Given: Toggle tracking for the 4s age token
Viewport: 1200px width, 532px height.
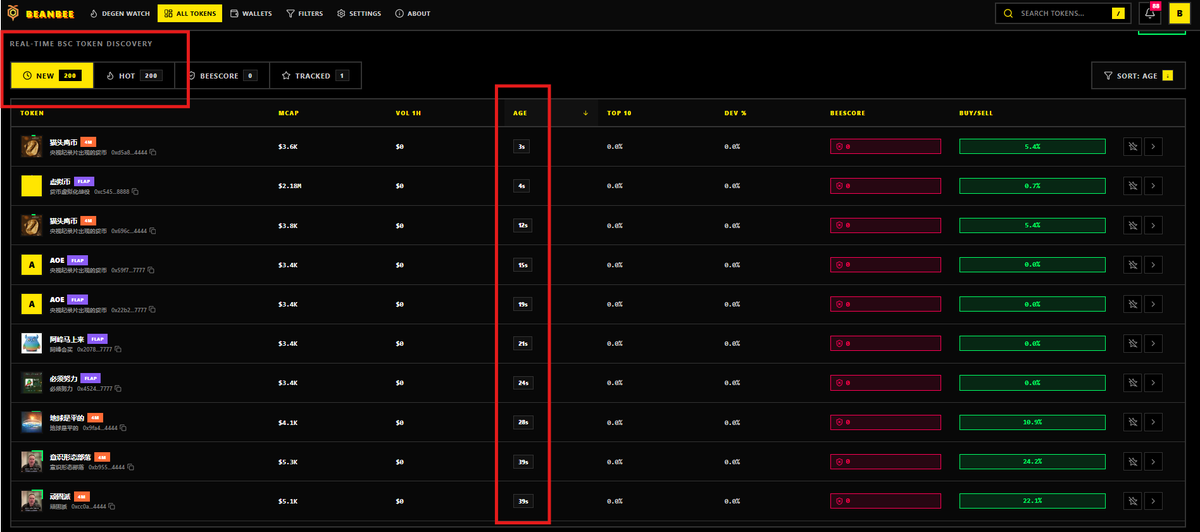Looking at the screenshot, I should click(x=1132, y=185).
